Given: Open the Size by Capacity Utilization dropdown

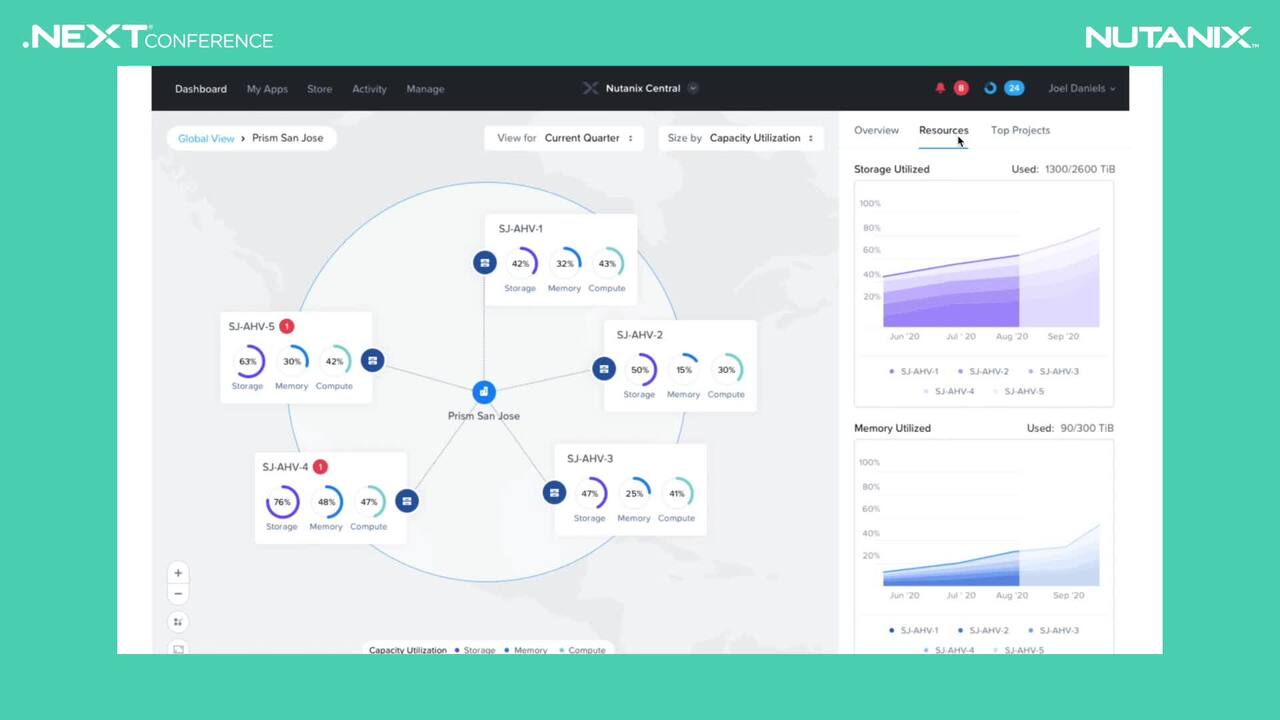Looking at the screenshot, I should point(740,138).
